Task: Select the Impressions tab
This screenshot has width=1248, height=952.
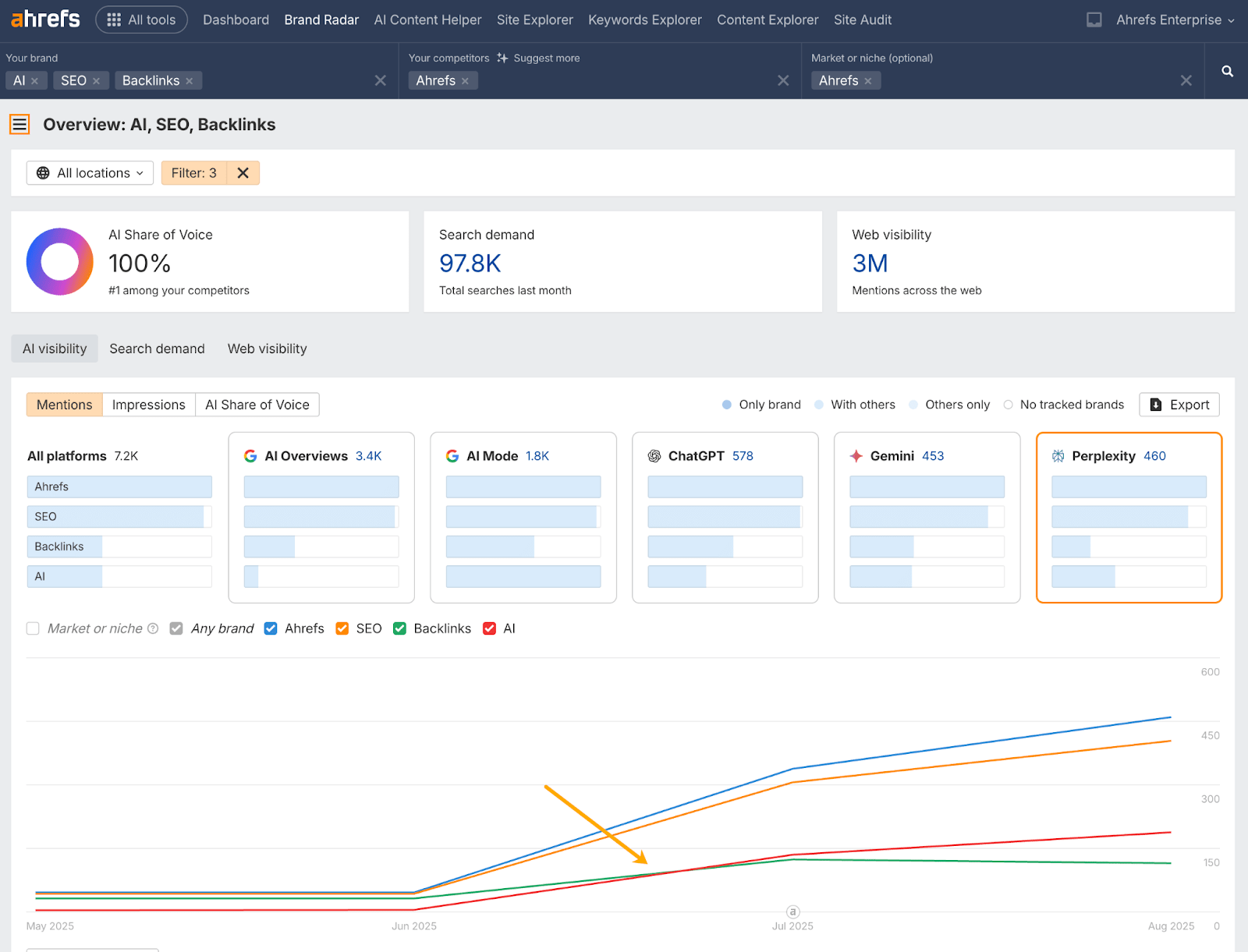Action: point(148,405)
